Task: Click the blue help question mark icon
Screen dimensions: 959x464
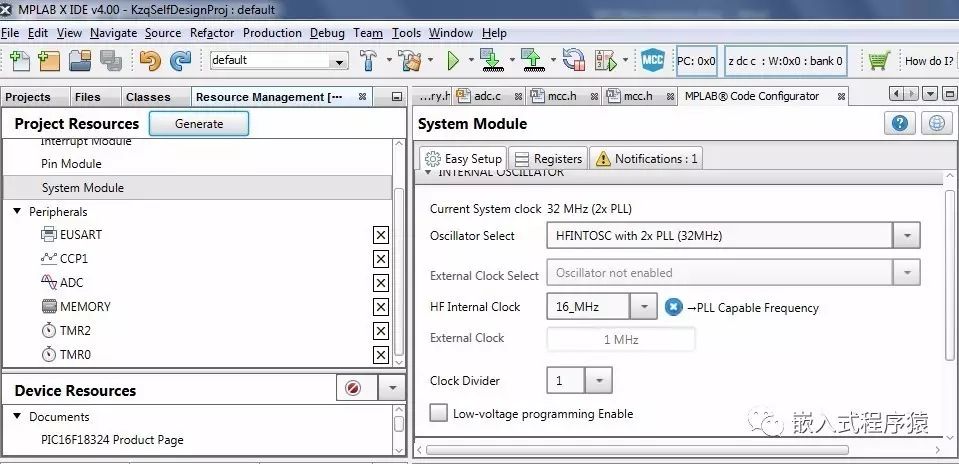Action: pos(899,123)
